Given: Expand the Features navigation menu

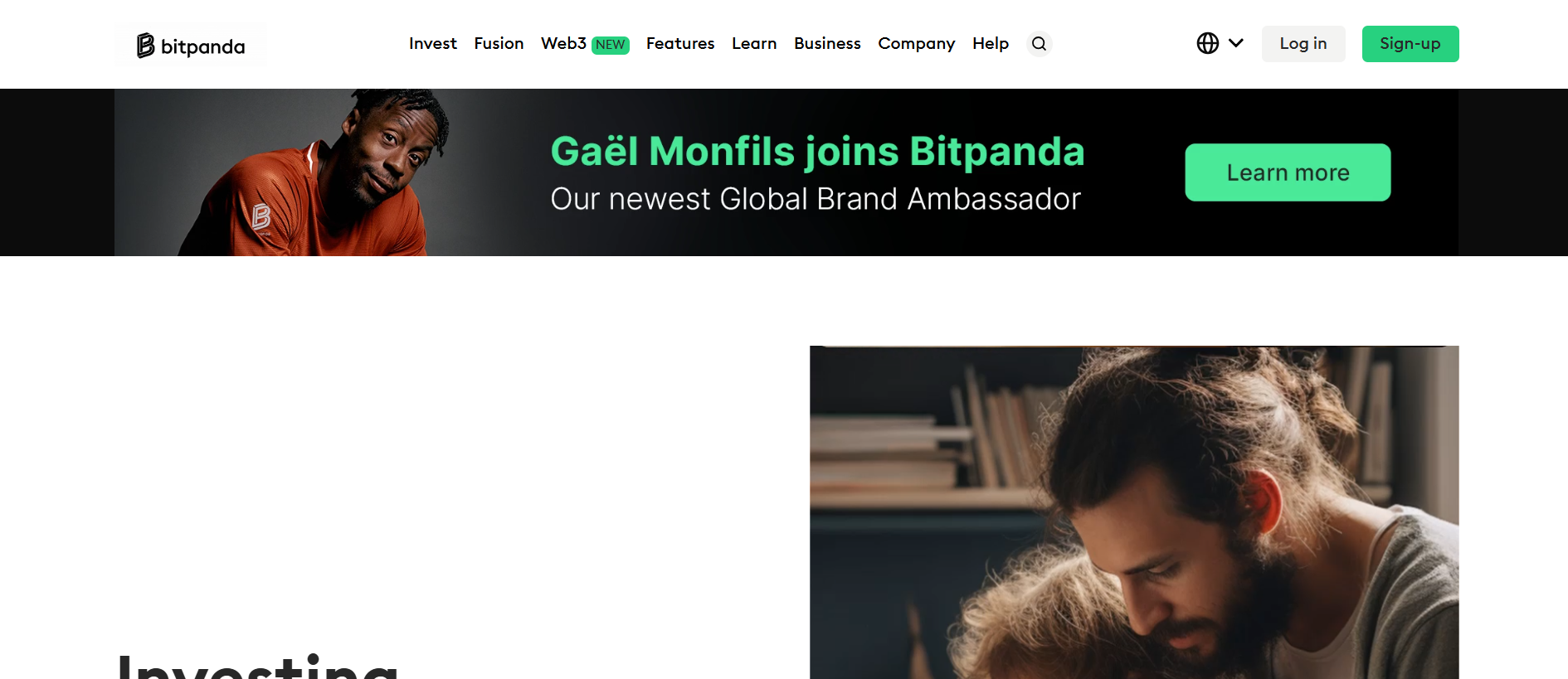Looking at the screenshot, I should tap(680, 43).
